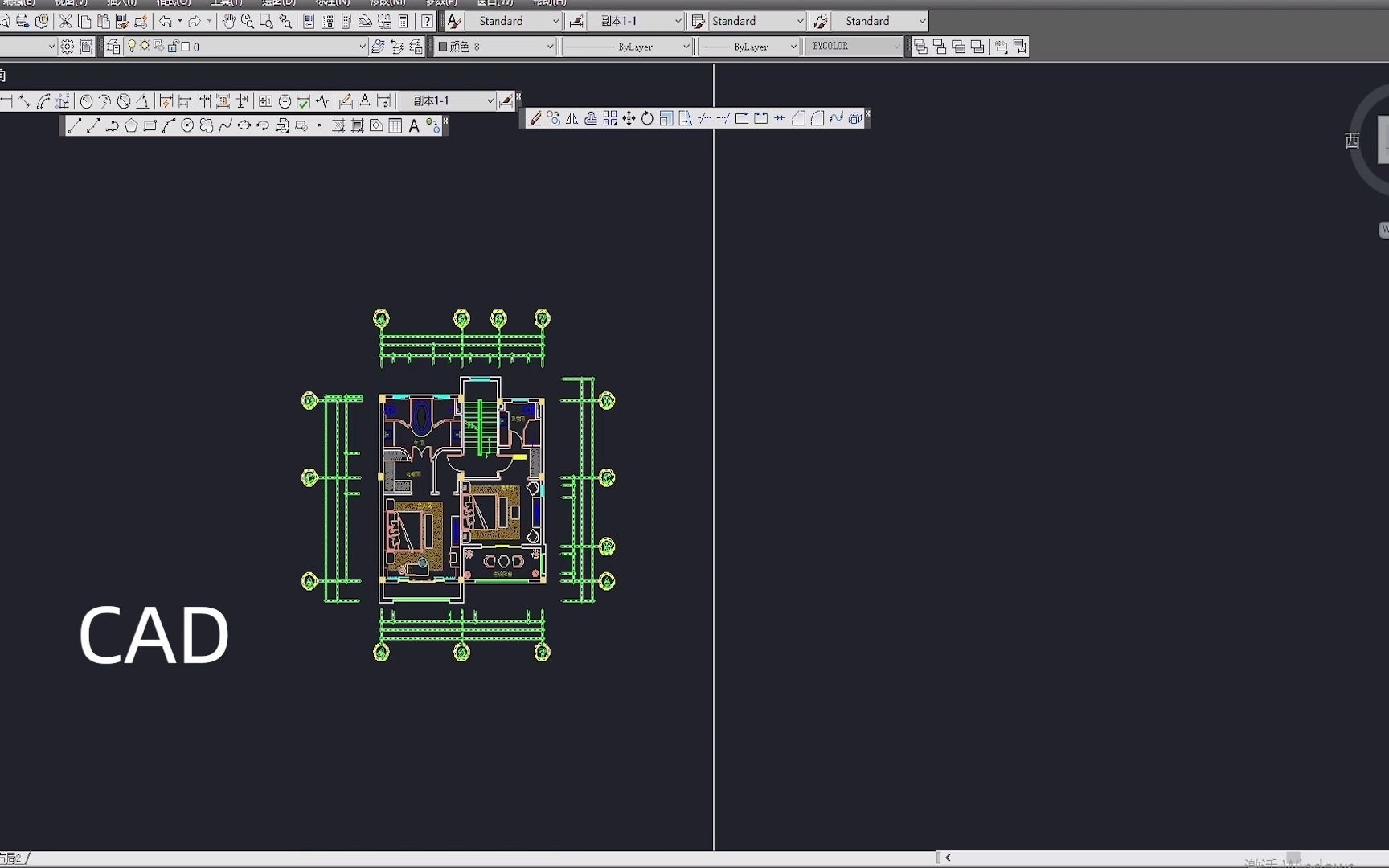Toggle layer 0 lock padlock icon
Screen dimensions: 1389x868
point(172,47)
